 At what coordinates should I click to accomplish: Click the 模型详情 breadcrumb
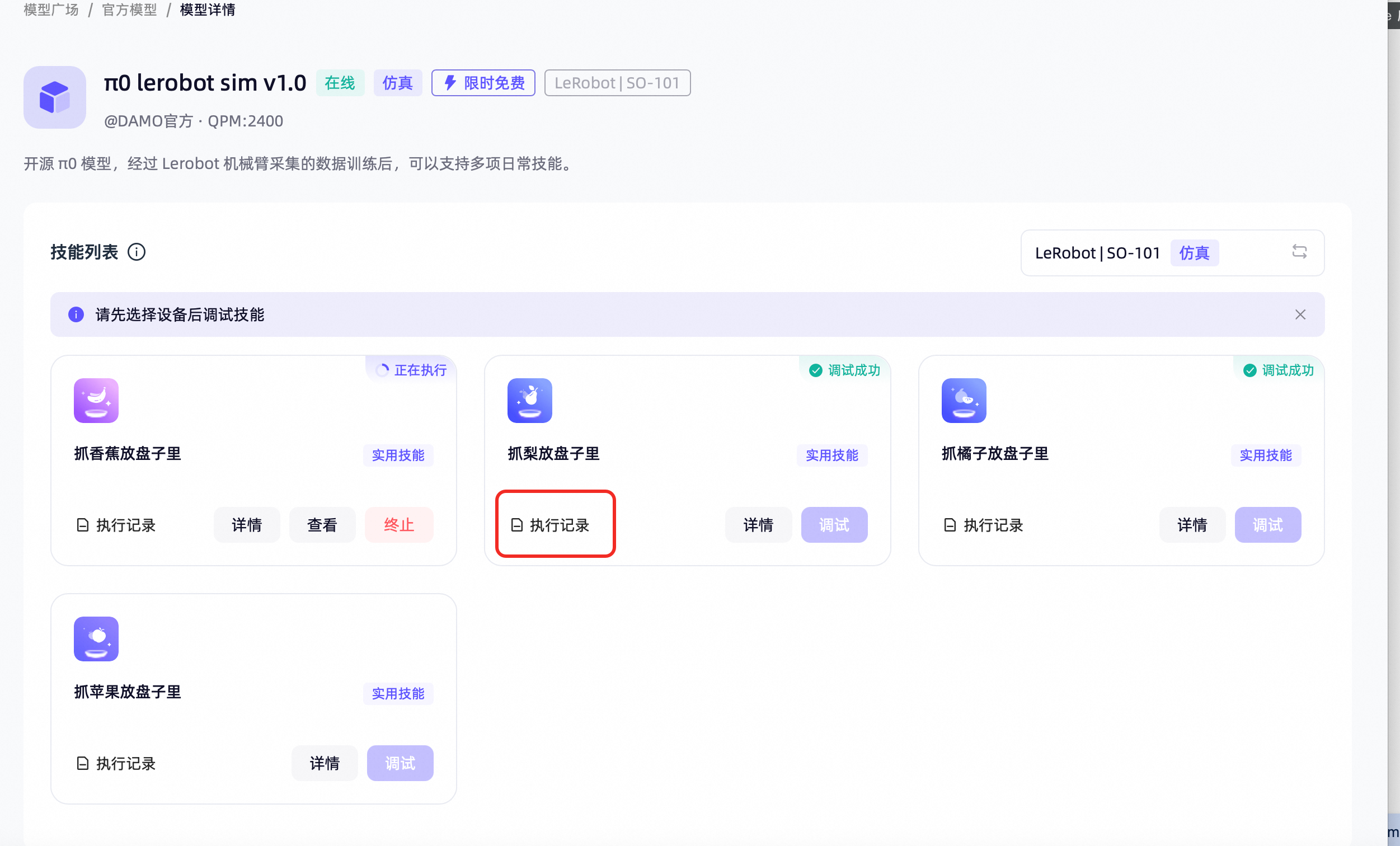point(208,10)
